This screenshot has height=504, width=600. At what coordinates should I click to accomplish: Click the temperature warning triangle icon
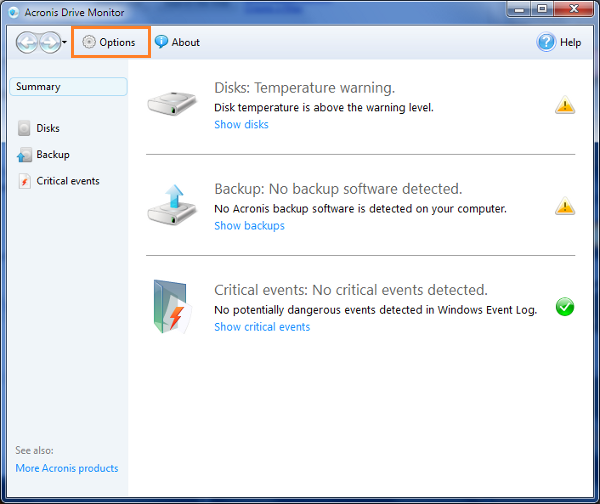[565, 105]
